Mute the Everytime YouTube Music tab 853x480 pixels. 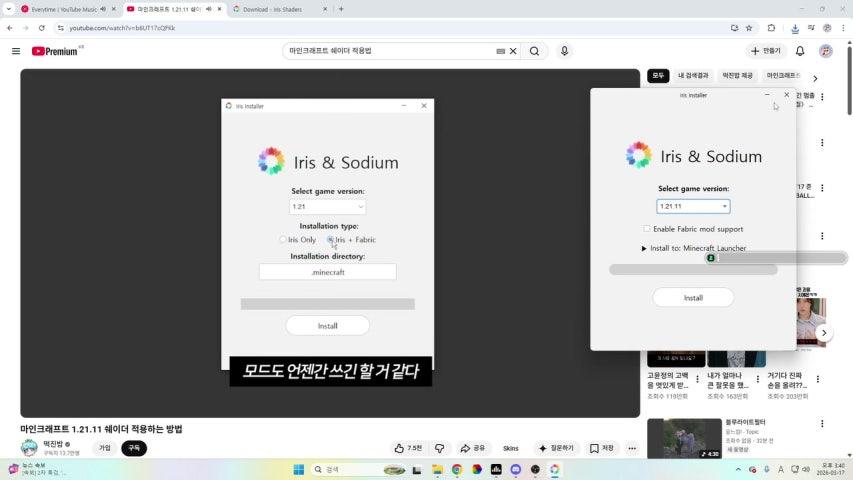coord(103,9)
